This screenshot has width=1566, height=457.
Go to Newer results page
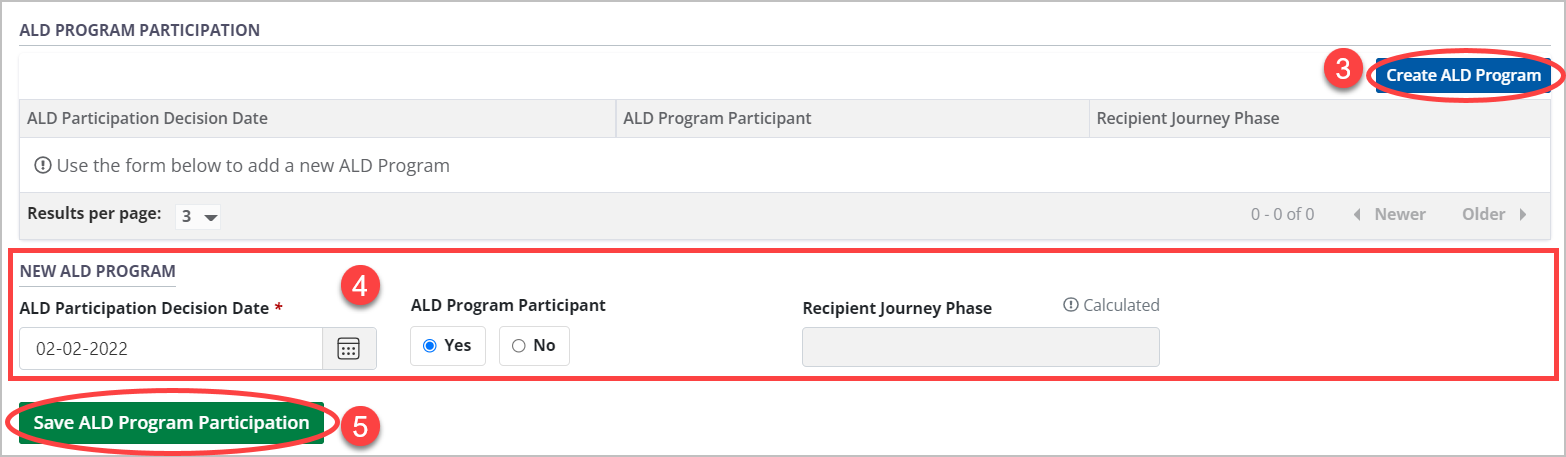[1389, 214]
